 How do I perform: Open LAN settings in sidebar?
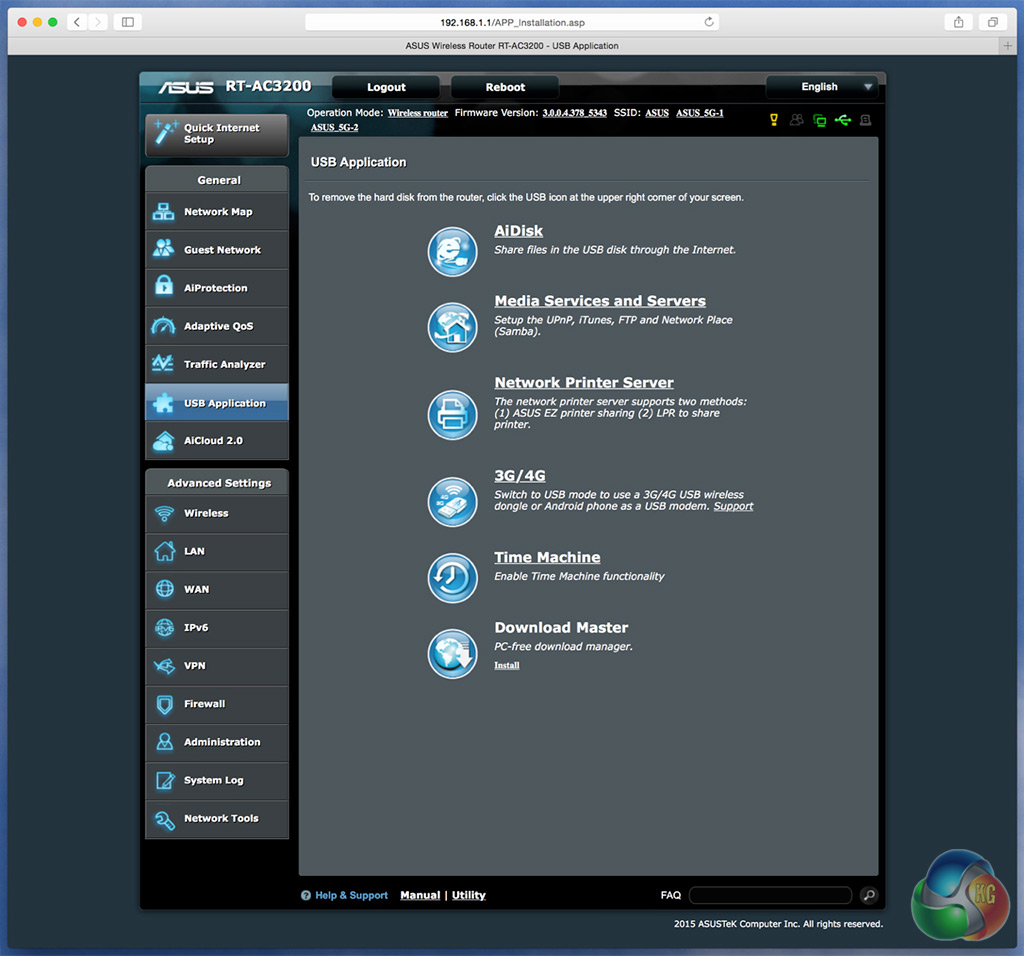217,551
